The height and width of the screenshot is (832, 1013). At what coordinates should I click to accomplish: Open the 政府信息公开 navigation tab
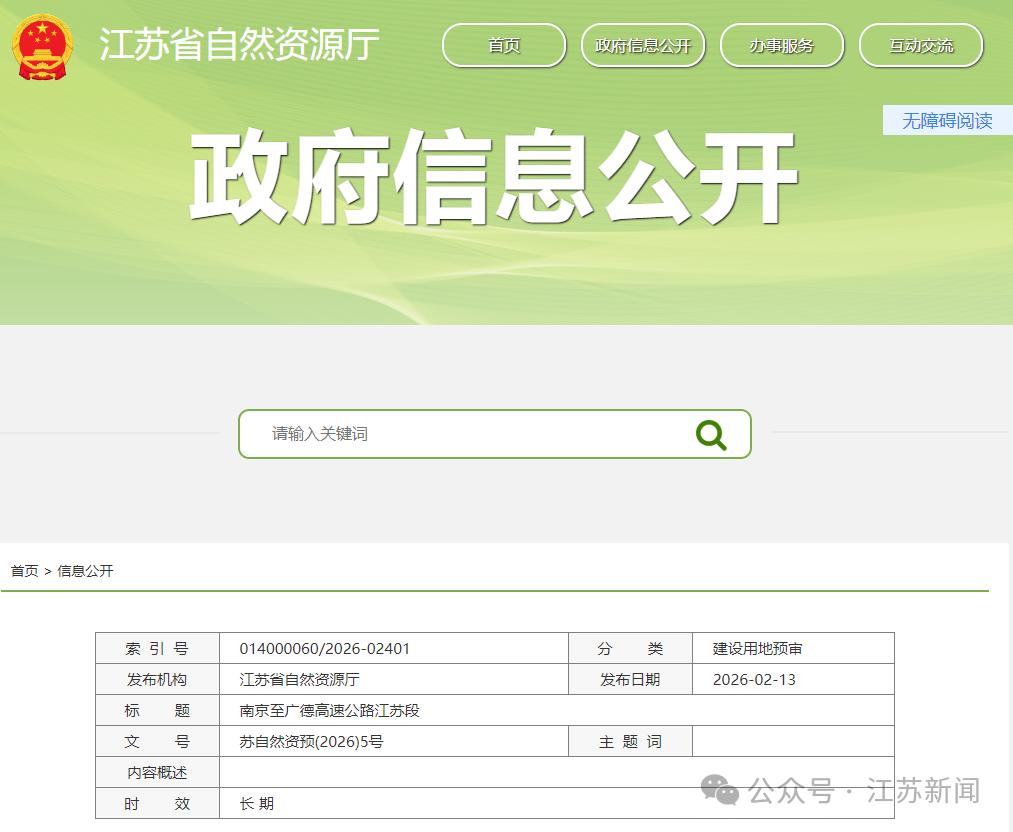(643, 45)
